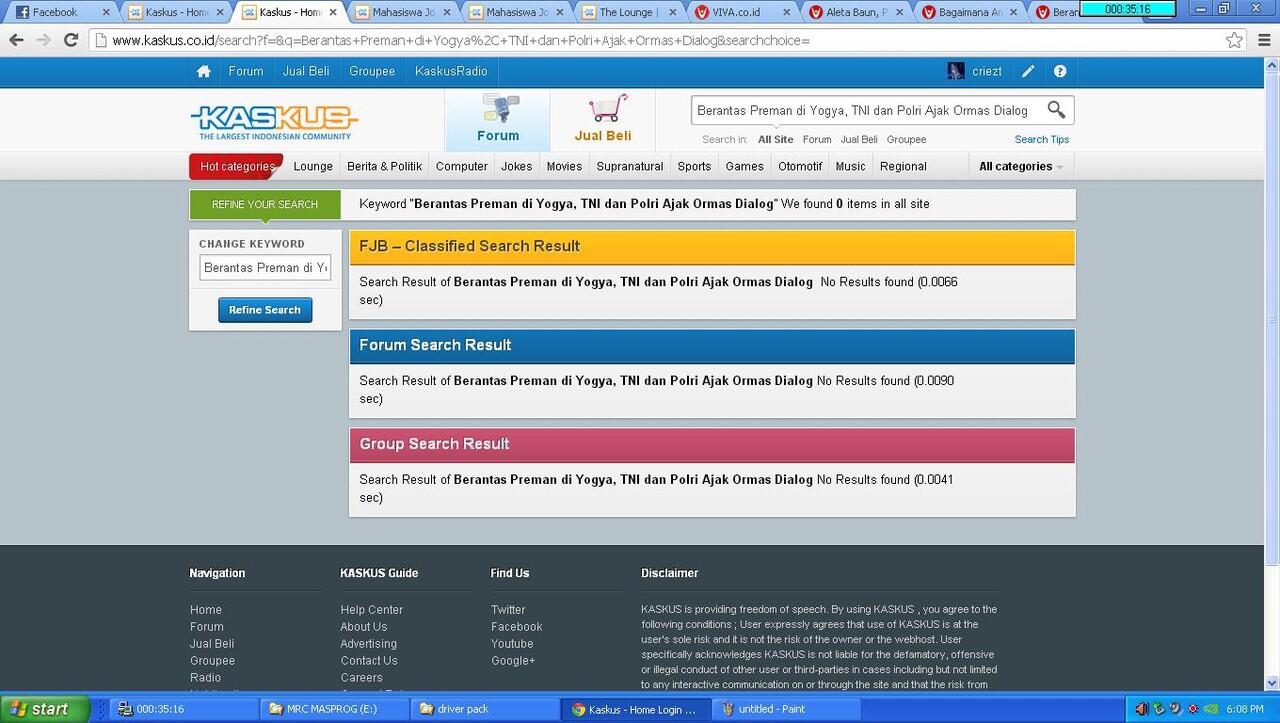The width and height of the screenshot is (1280, 723).
Task: Open the Movies category
Action: pos(564,167)
